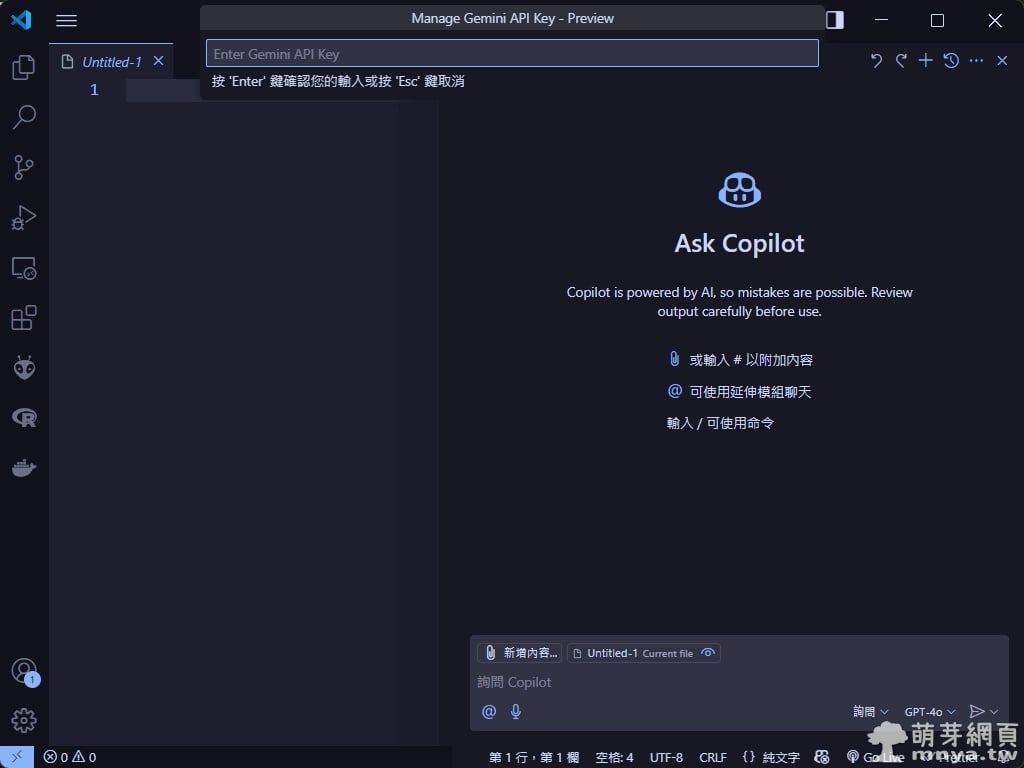Click the Enter Gemini API Key field
The image size is (1024, 768).
tap(512, 54)
